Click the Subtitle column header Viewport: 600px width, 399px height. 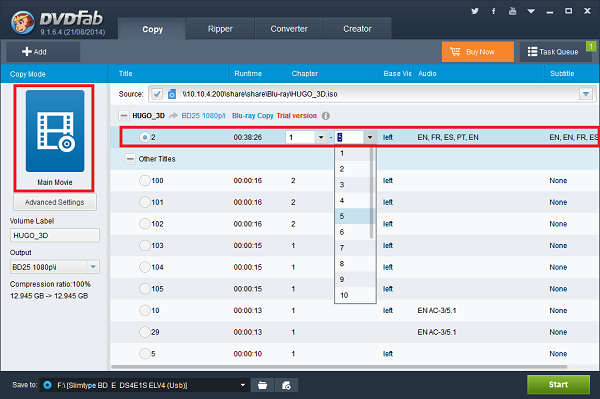tap(562, 73)
